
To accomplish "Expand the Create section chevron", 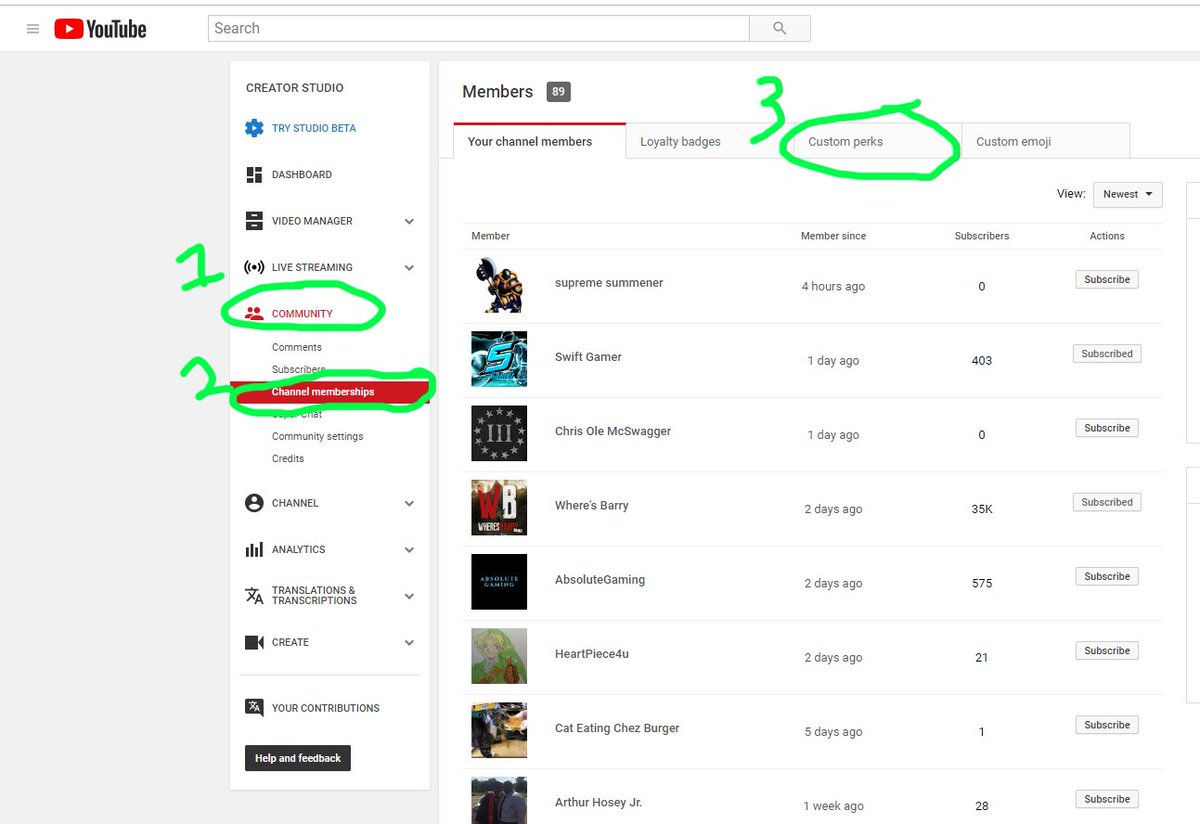I will tap(409, 643).
